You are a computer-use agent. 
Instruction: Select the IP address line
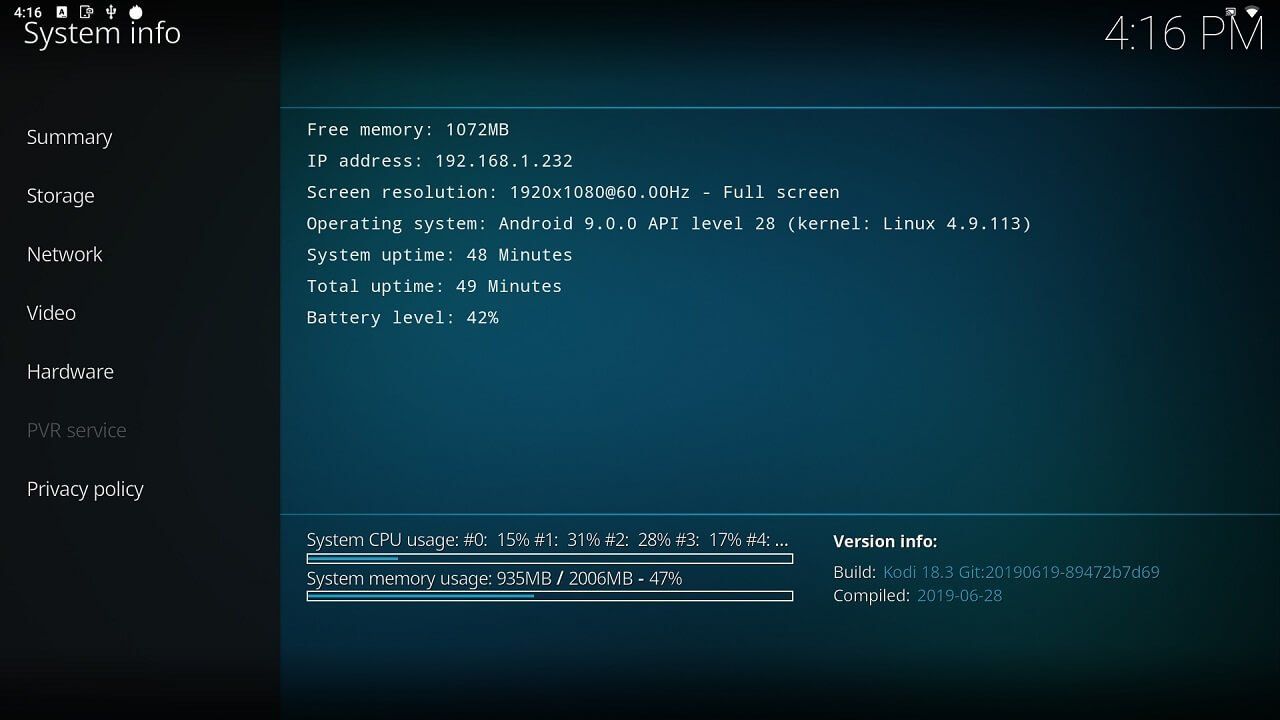[439, 160]
